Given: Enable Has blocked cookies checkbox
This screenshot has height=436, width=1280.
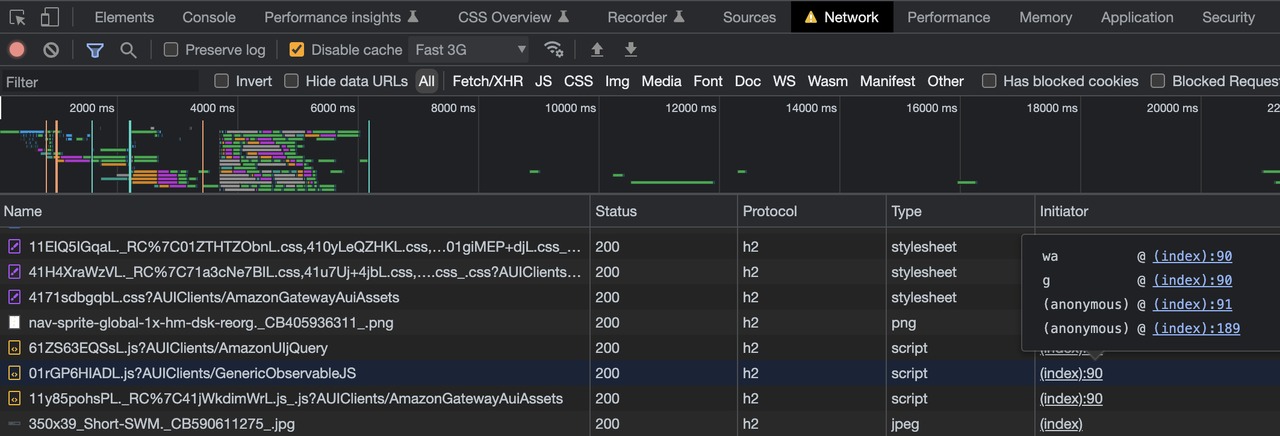Looking at the screenshot, I should pos(989,81).
